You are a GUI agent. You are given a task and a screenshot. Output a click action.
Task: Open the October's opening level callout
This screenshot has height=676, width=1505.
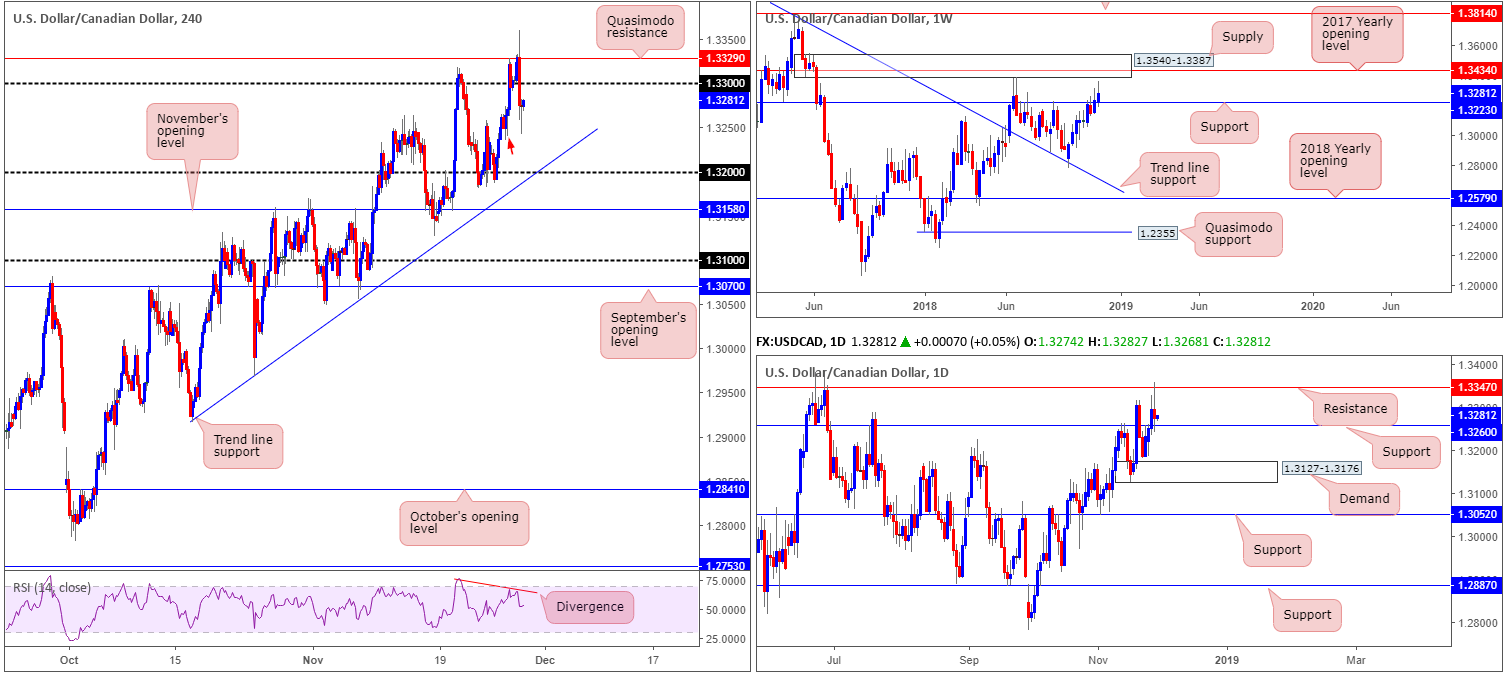point(464,523)
